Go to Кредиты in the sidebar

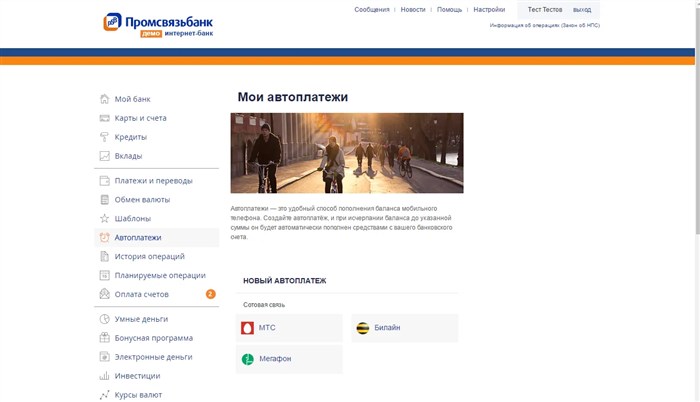point(131,137)
